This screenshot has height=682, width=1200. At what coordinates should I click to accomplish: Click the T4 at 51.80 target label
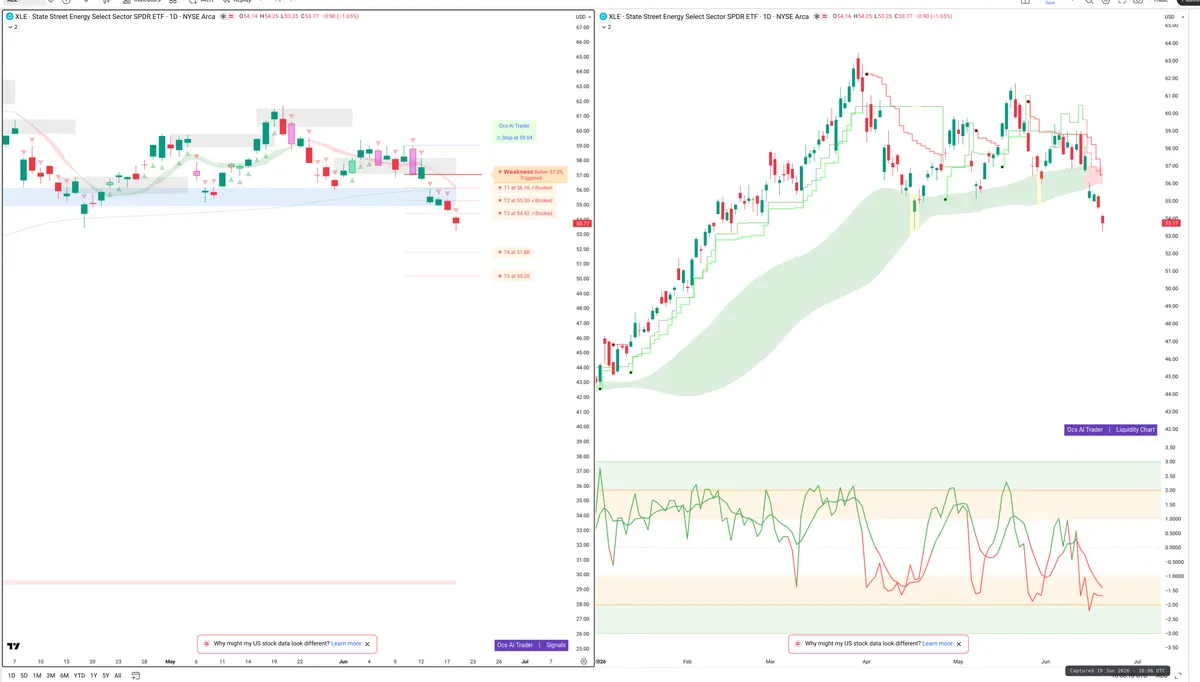pos(515,252)
